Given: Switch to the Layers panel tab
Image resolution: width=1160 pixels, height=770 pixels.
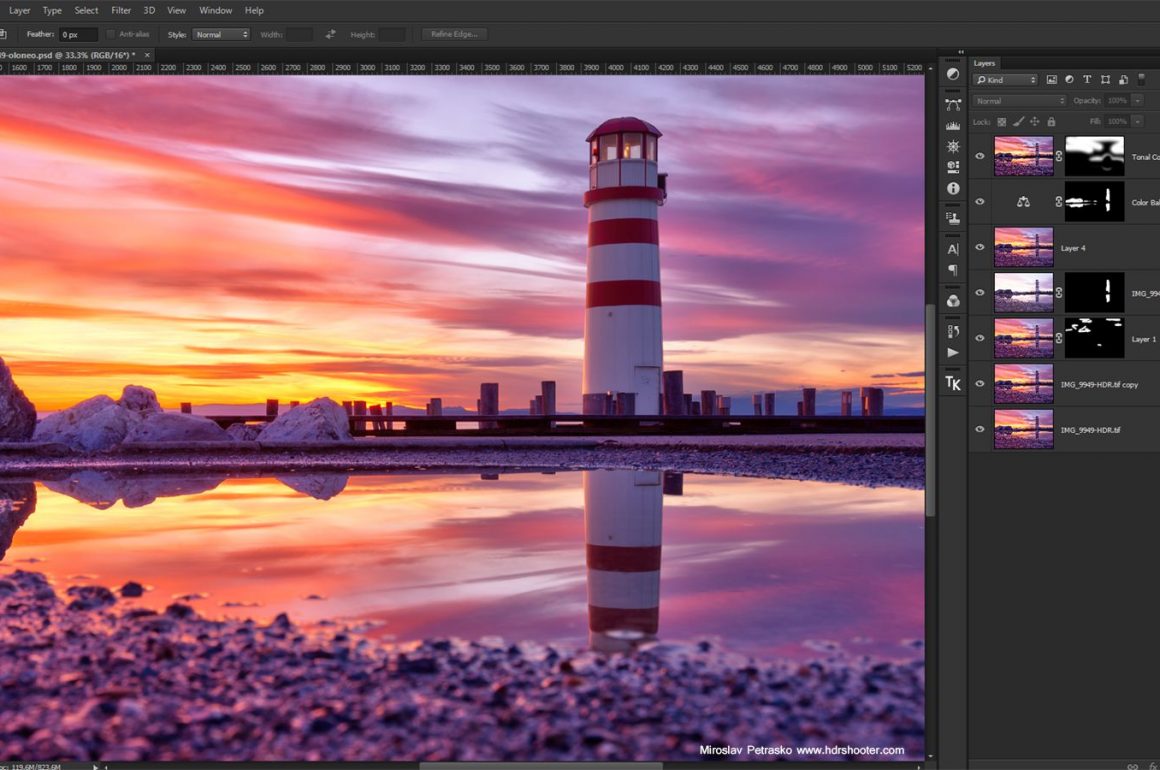Looking at the screenshot, I should [x=985, y=63].
